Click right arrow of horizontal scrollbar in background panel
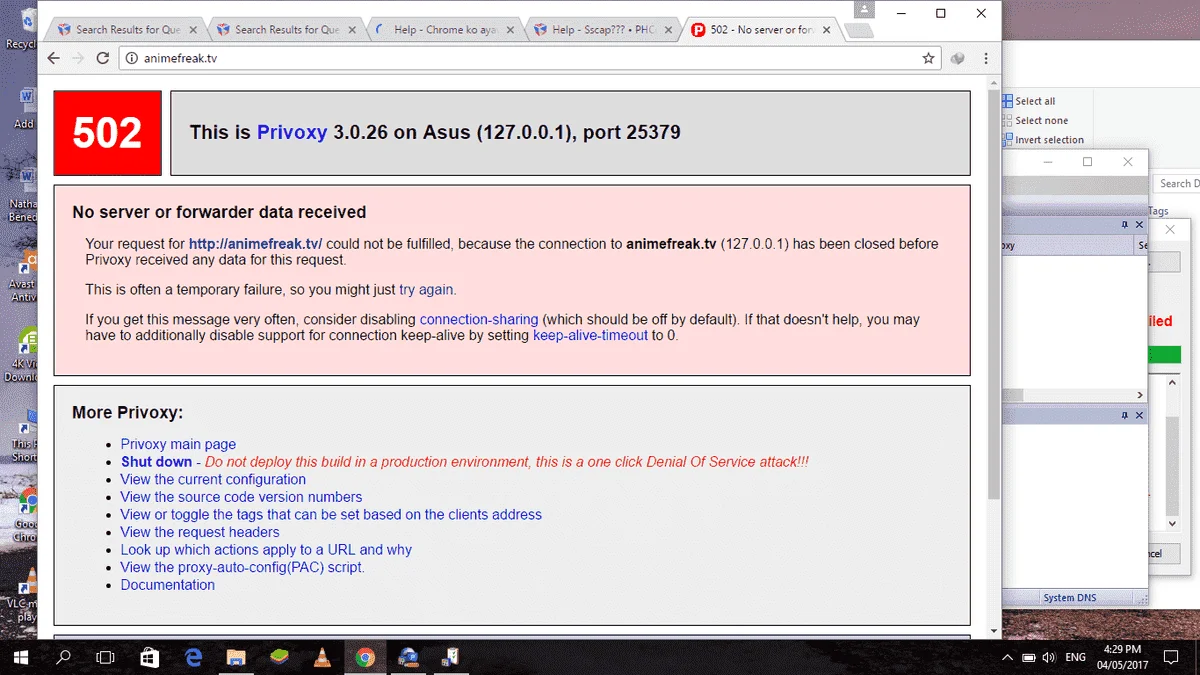The image size is (1200, 675). [x=1140, y=395]
